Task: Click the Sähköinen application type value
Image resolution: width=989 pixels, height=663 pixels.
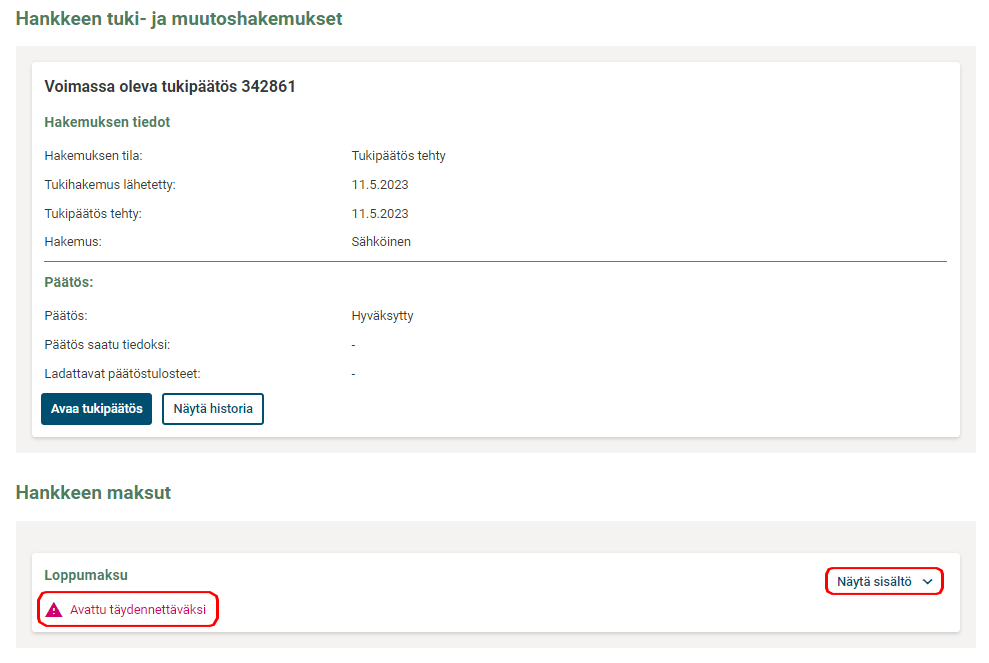Action: 381,242
